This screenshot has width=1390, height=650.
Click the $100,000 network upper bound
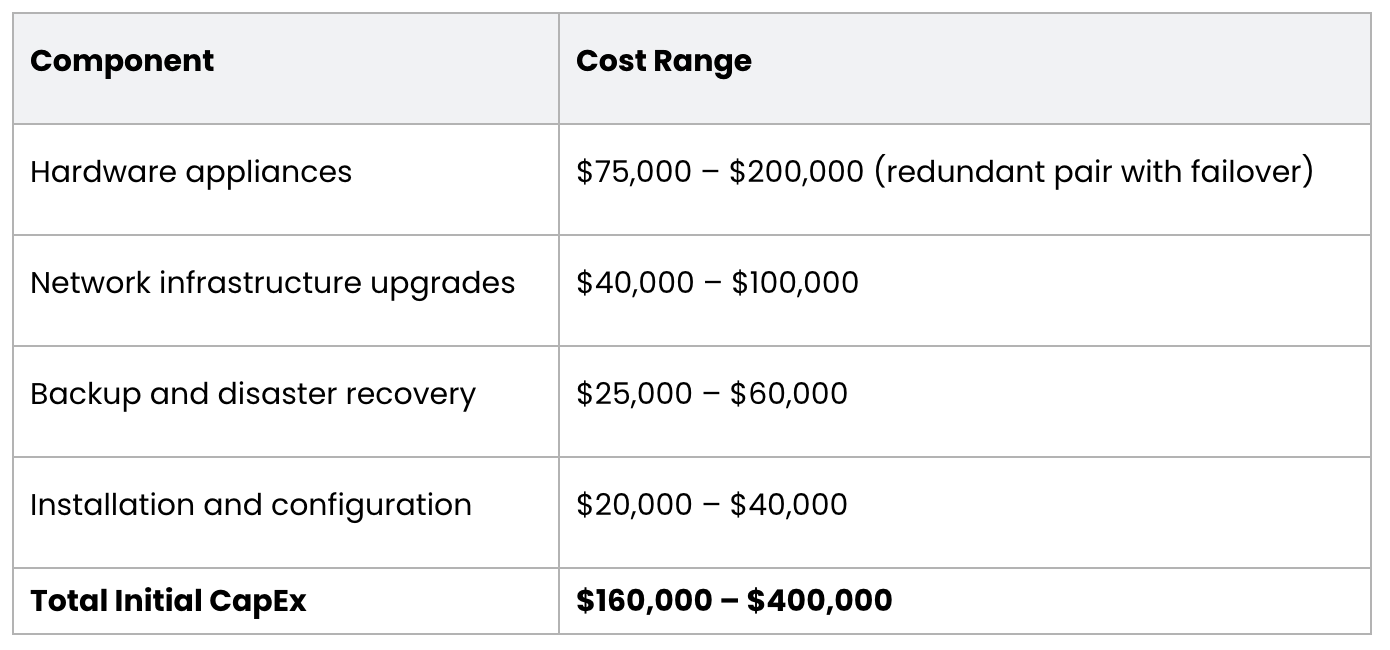pyautogui.click(x=795, y=283)
